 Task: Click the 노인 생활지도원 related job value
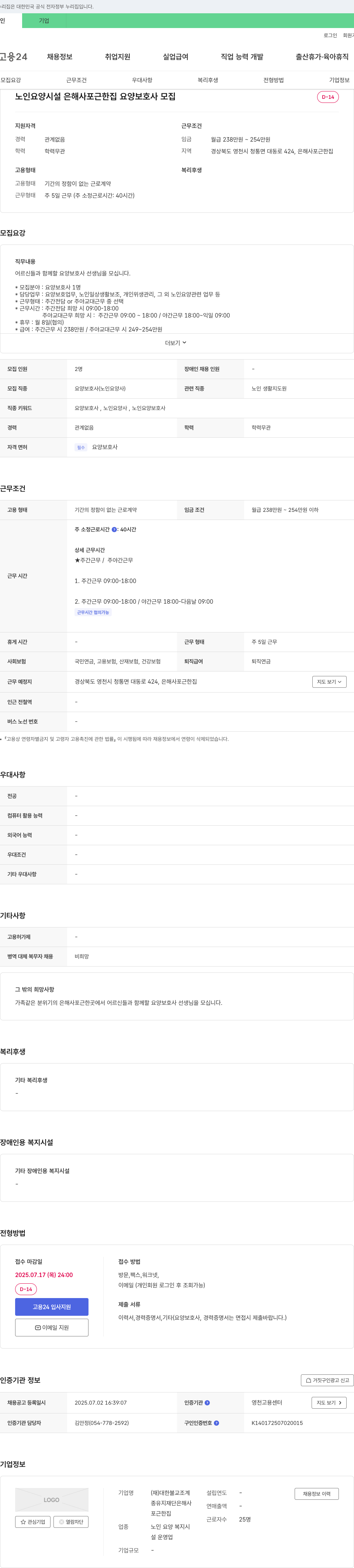tap(269, 388)
